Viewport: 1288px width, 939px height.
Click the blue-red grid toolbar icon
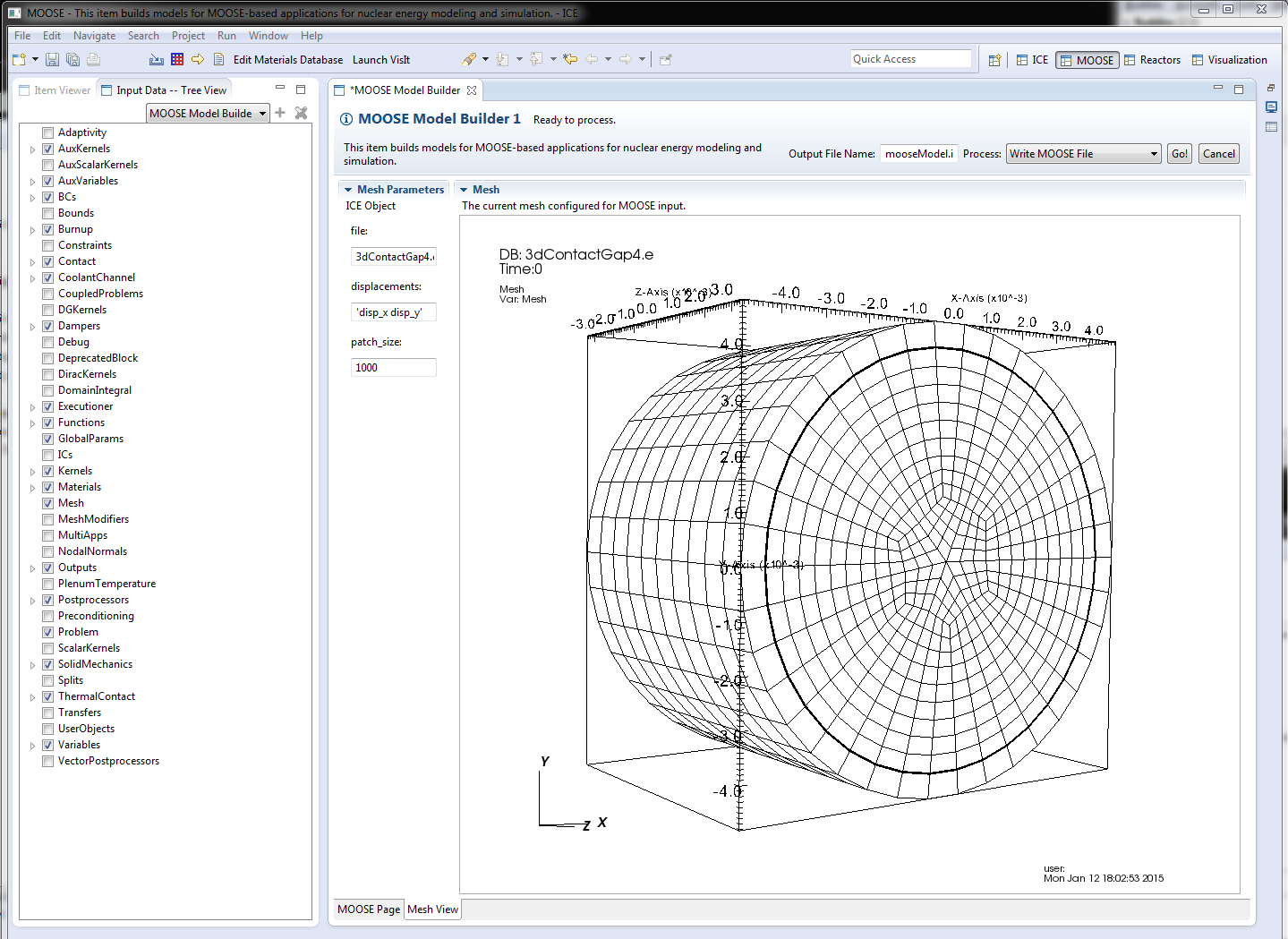(x=177, y=60)
